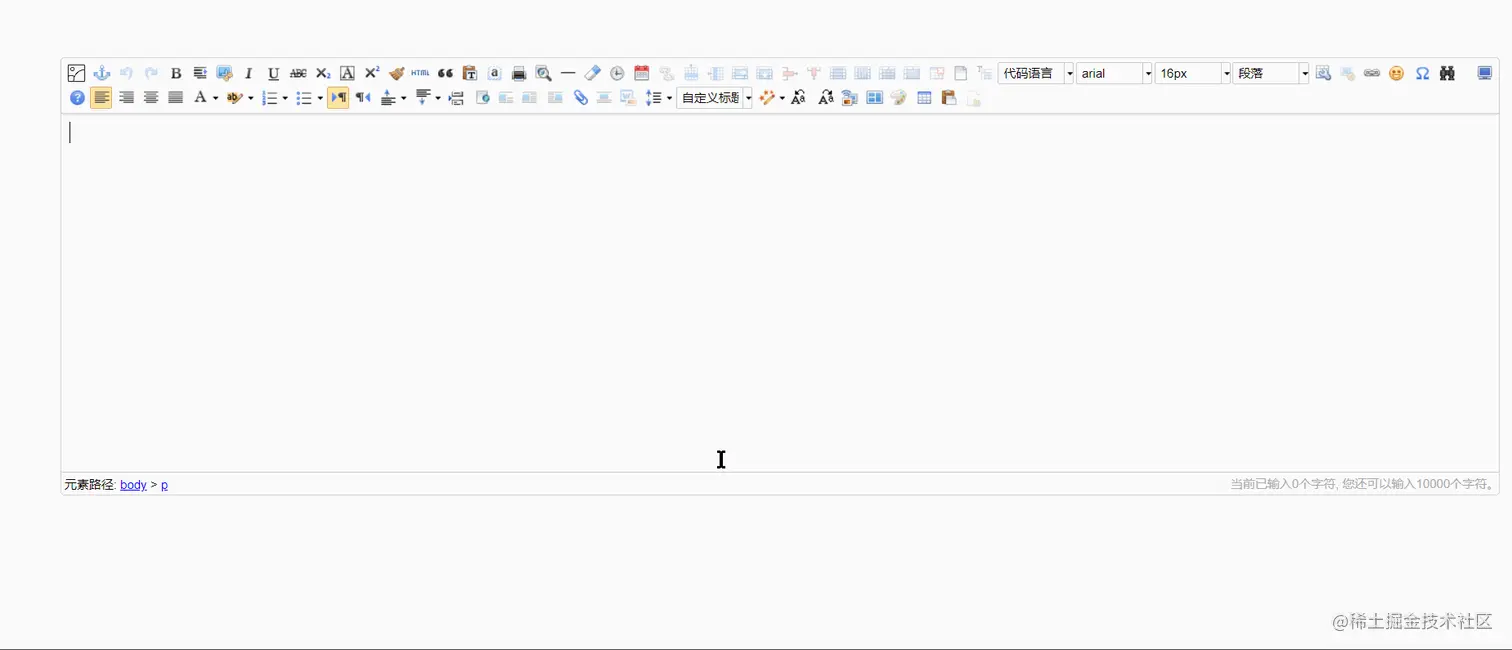Insert a table with the grid icon

tap(924, 97)
